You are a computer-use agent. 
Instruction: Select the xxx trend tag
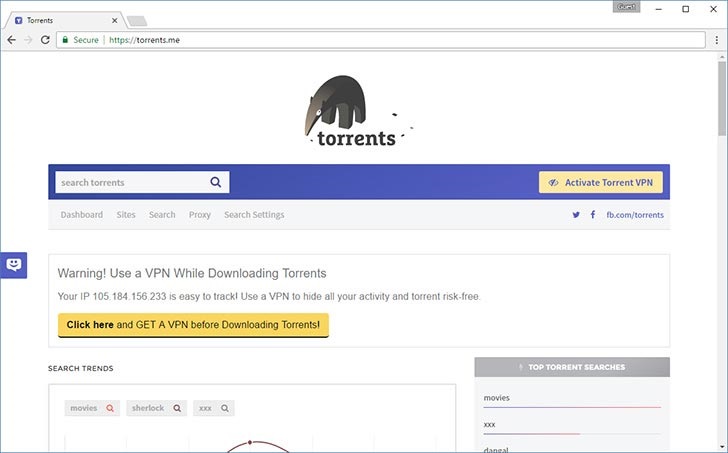(214, 408)
